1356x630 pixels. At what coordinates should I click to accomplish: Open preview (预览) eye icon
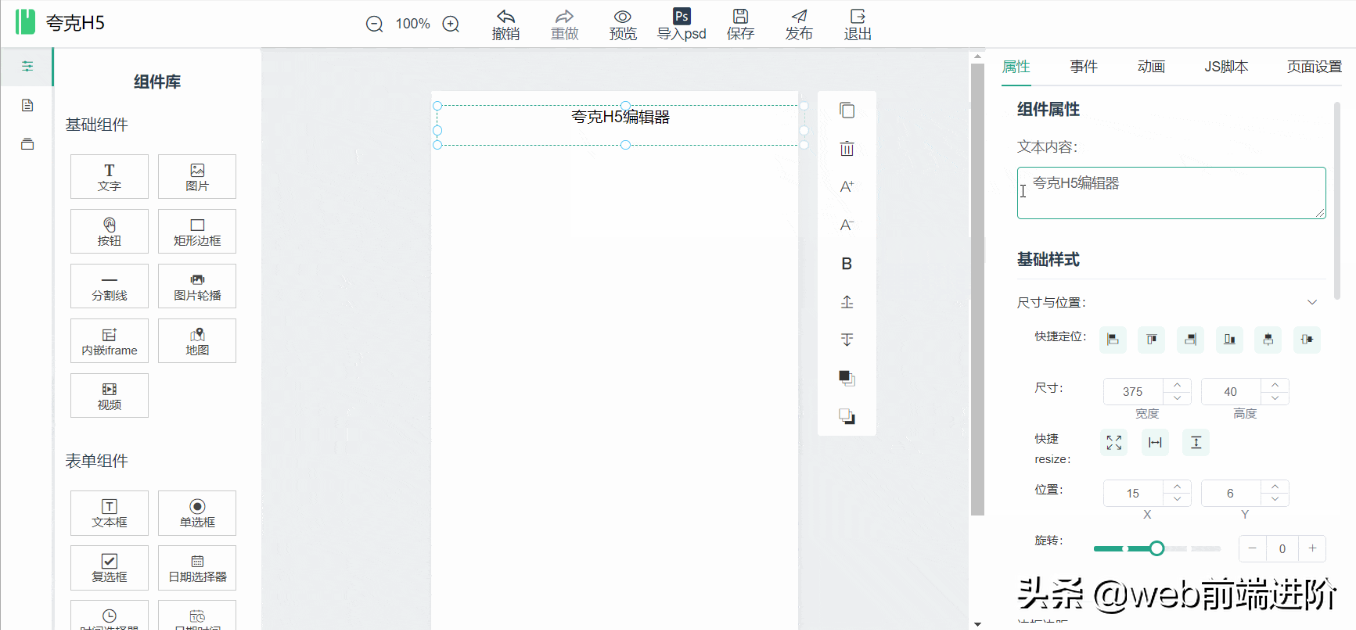(623, 17)
